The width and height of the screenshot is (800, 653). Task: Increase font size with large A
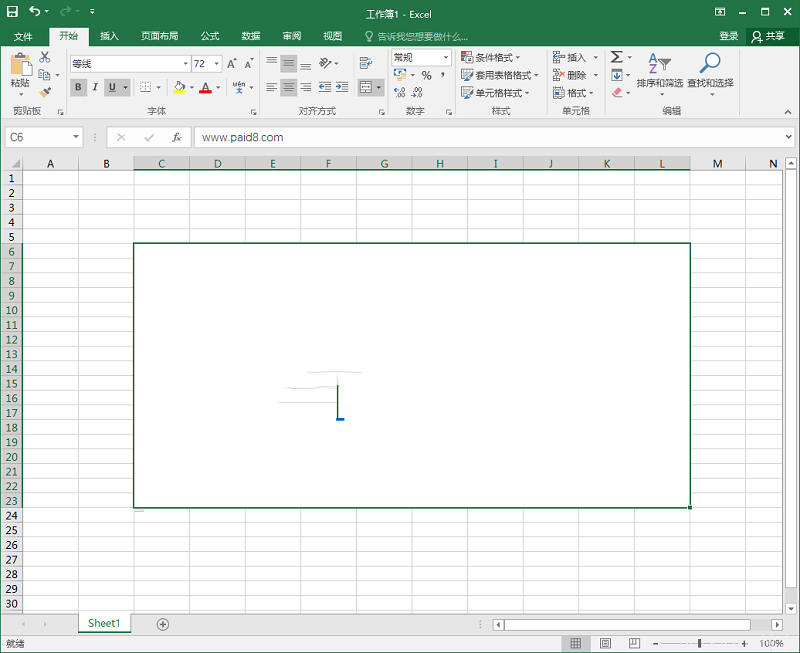coord(232,64)
